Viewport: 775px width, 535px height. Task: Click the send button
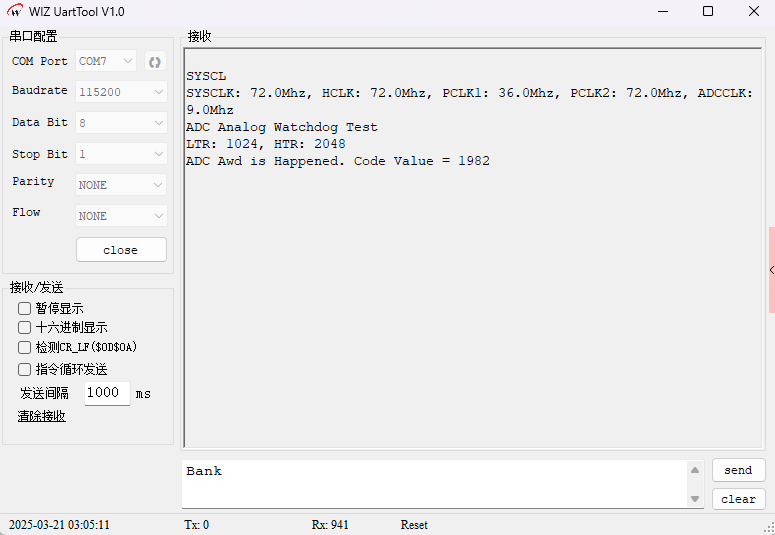(x=738, y=470)
